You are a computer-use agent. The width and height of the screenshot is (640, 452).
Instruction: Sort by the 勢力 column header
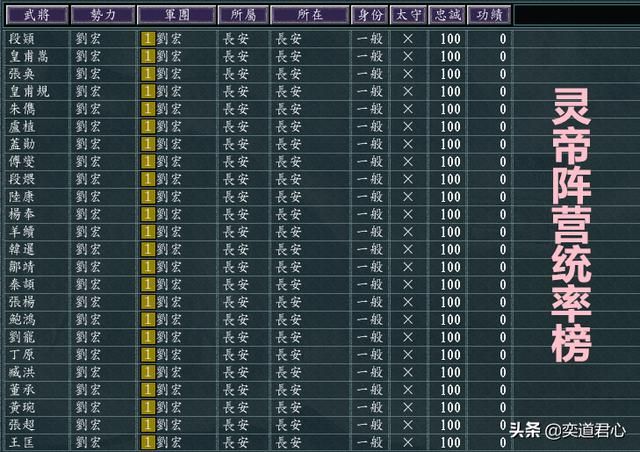click(x=103, y=15)
